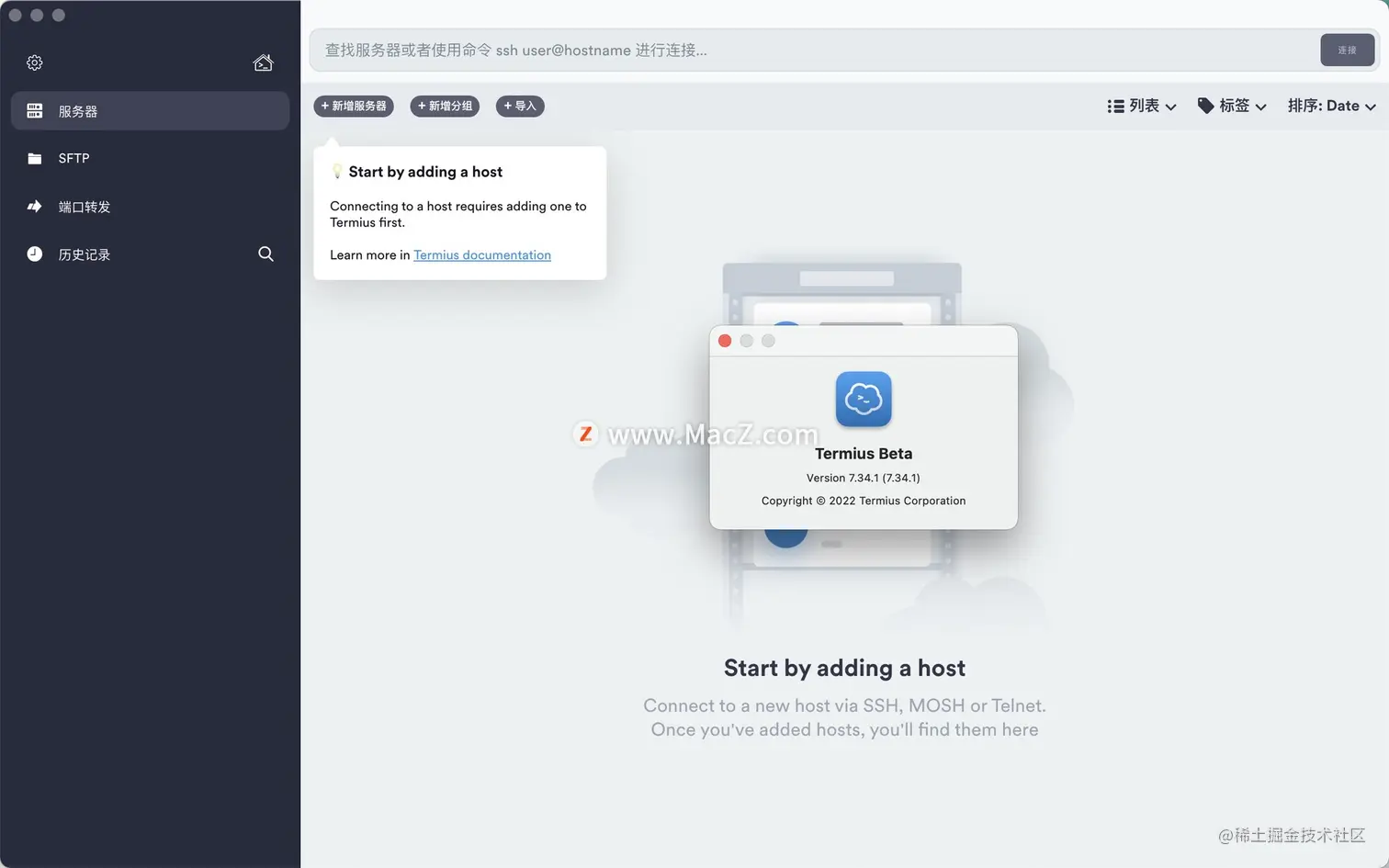This screenshot has height=868, width=1389.
Task: Focus the ssh user@hostname search field
Action: pos(813,51)
